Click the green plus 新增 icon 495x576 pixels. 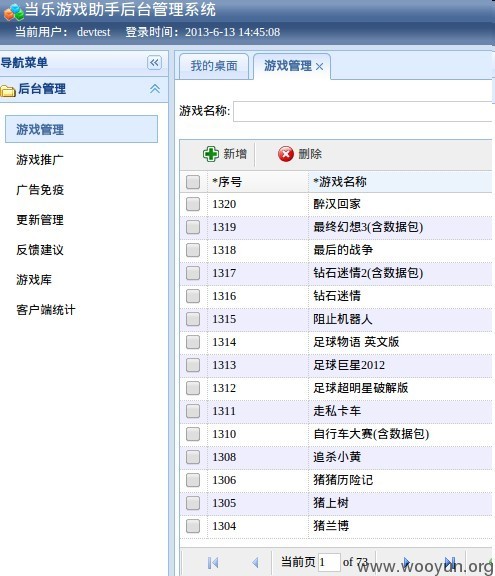pyautogui.click(x=211, y=154)
